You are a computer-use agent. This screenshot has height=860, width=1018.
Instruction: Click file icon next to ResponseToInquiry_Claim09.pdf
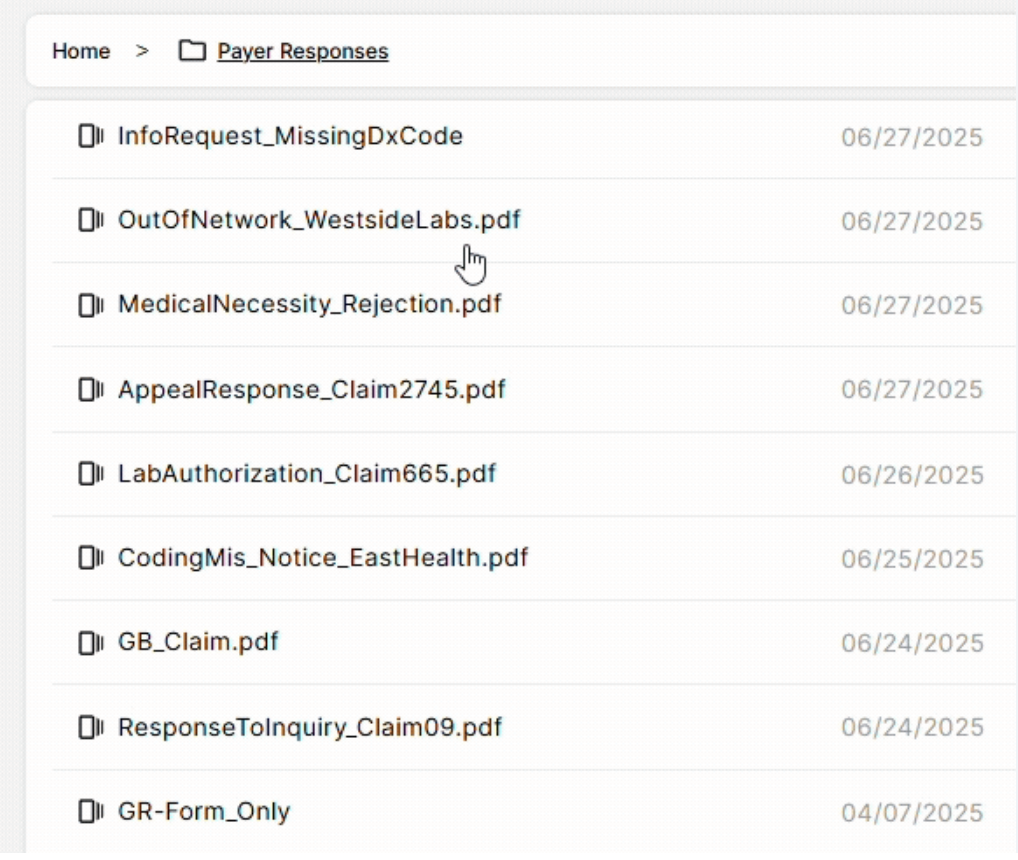91,727
